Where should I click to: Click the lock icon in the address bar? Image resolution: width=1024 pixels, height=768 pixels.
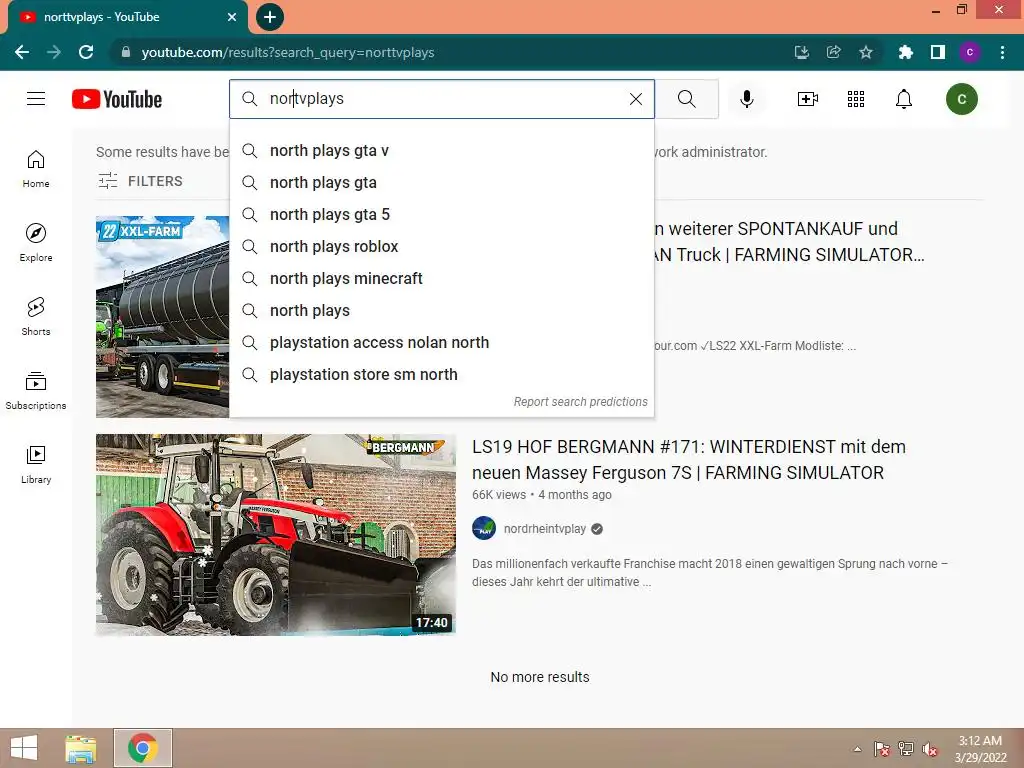pyautogui.click(x=126, y=52)
